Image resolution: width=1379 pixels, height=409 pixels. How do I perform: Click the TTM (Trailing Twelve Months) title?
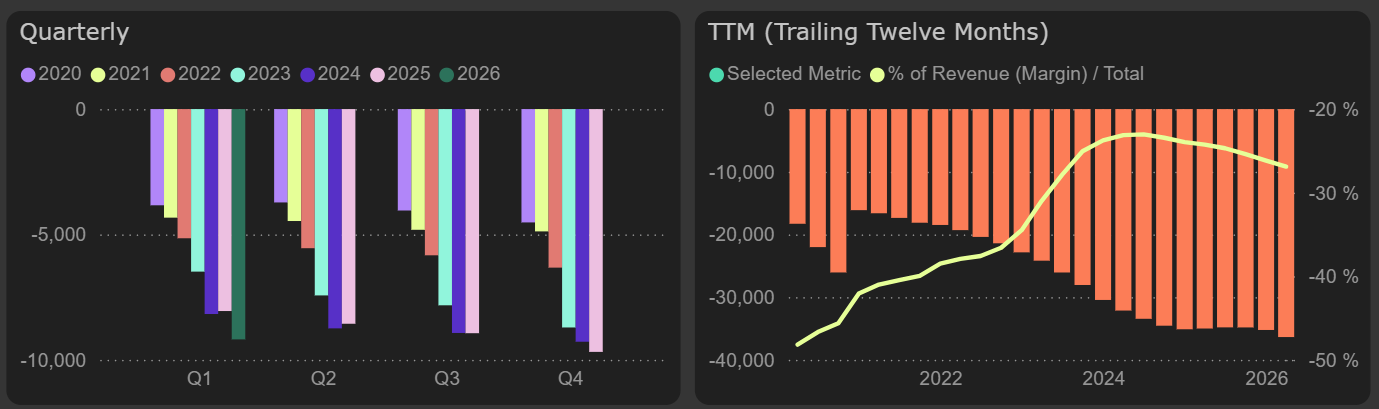coord(877,32)
